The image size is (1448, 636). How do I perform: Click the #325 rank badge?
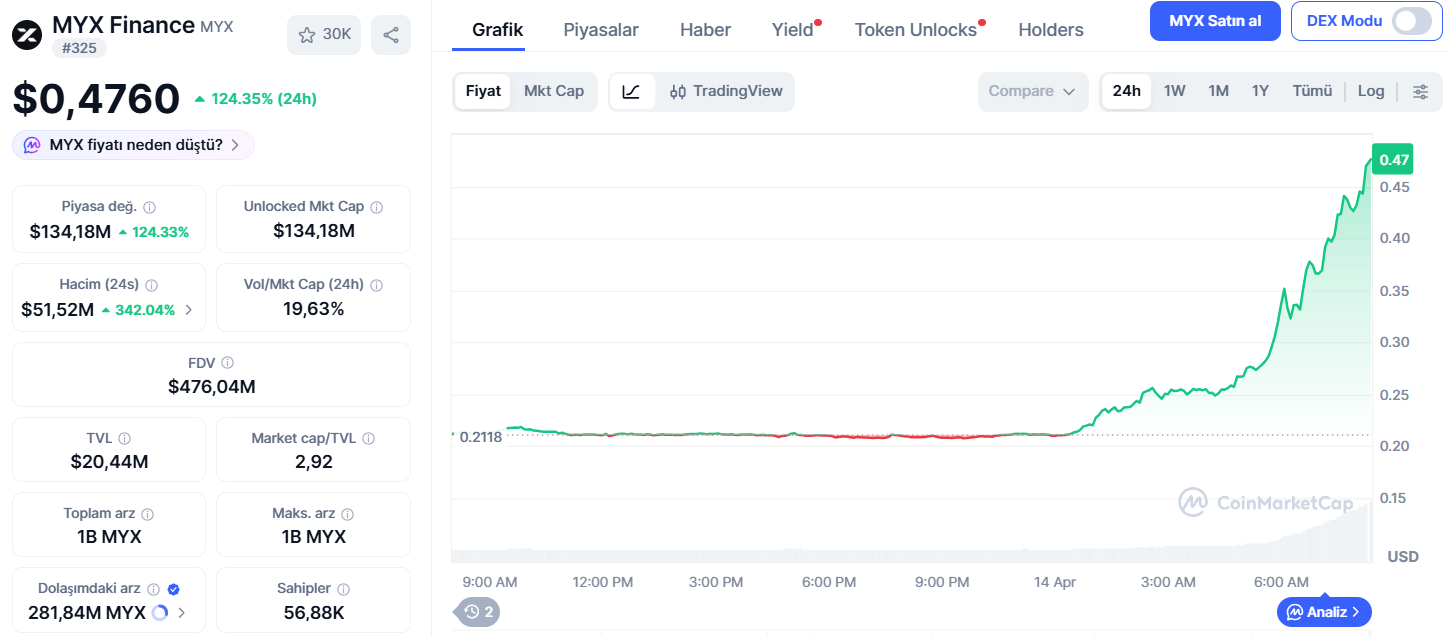[79, 47]
